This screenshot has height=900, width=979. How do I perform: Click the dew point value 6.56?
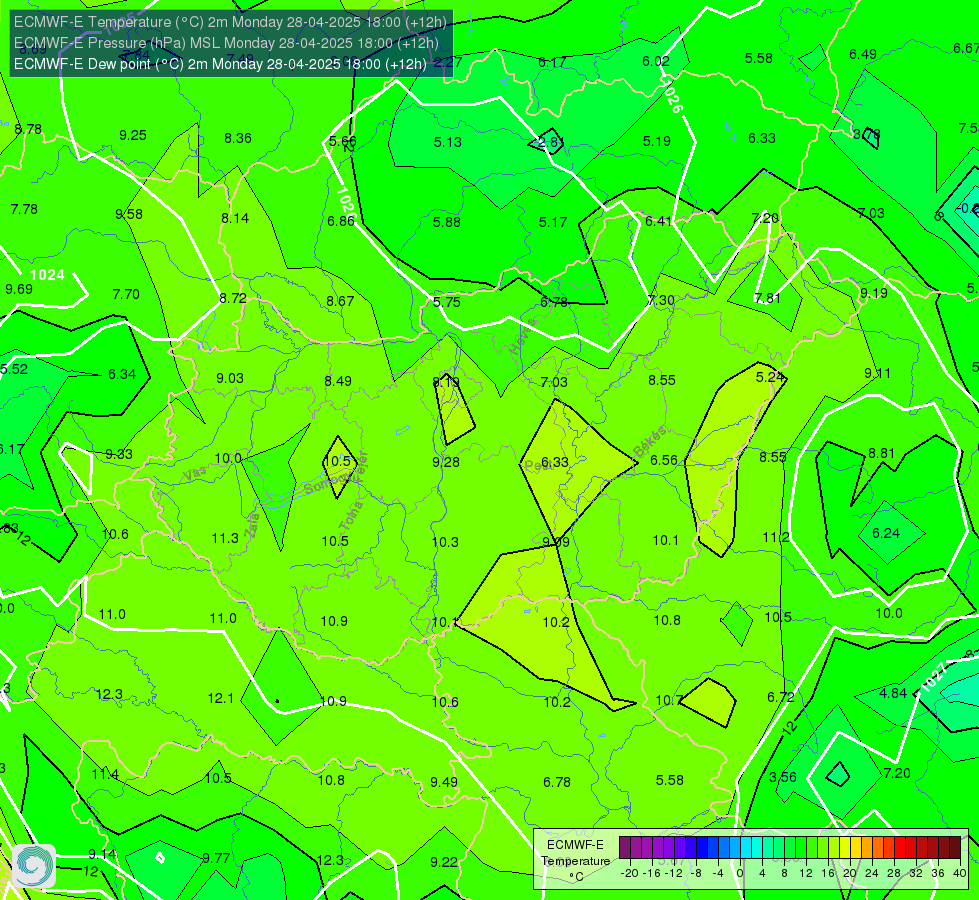coord(664,460)
